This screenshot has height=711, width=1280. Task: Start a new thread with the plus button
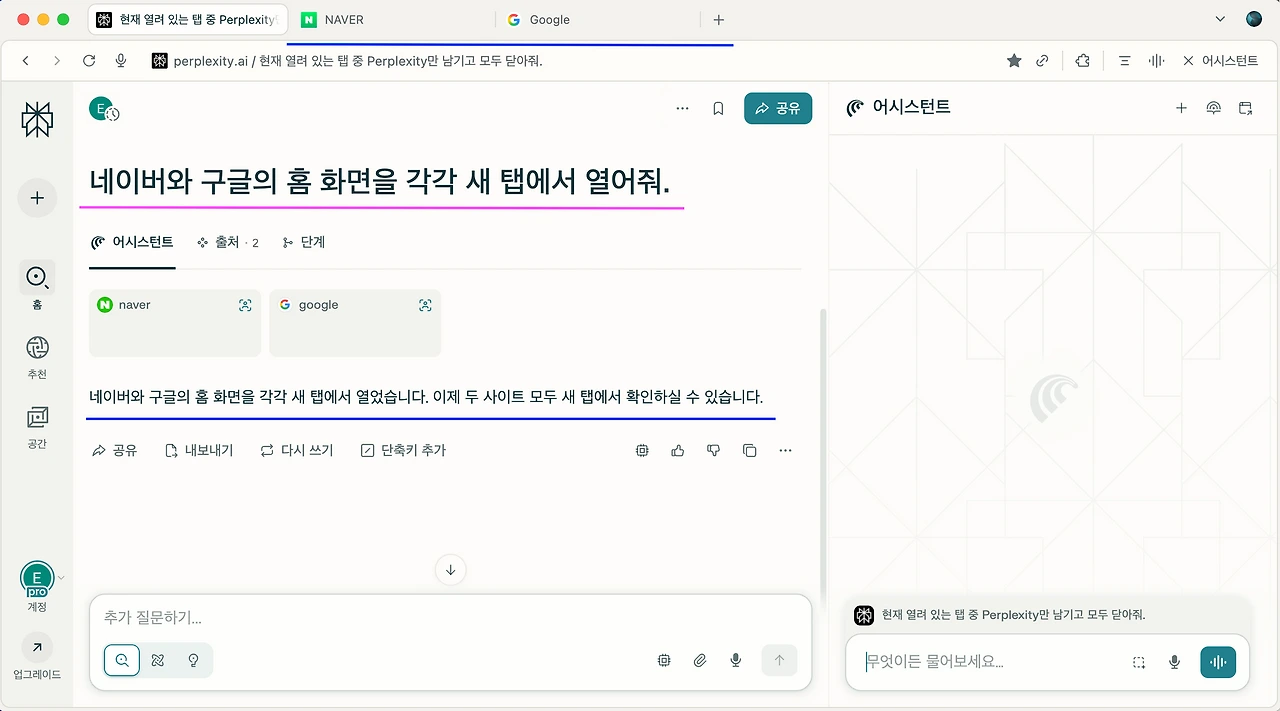tap(37, 198)
